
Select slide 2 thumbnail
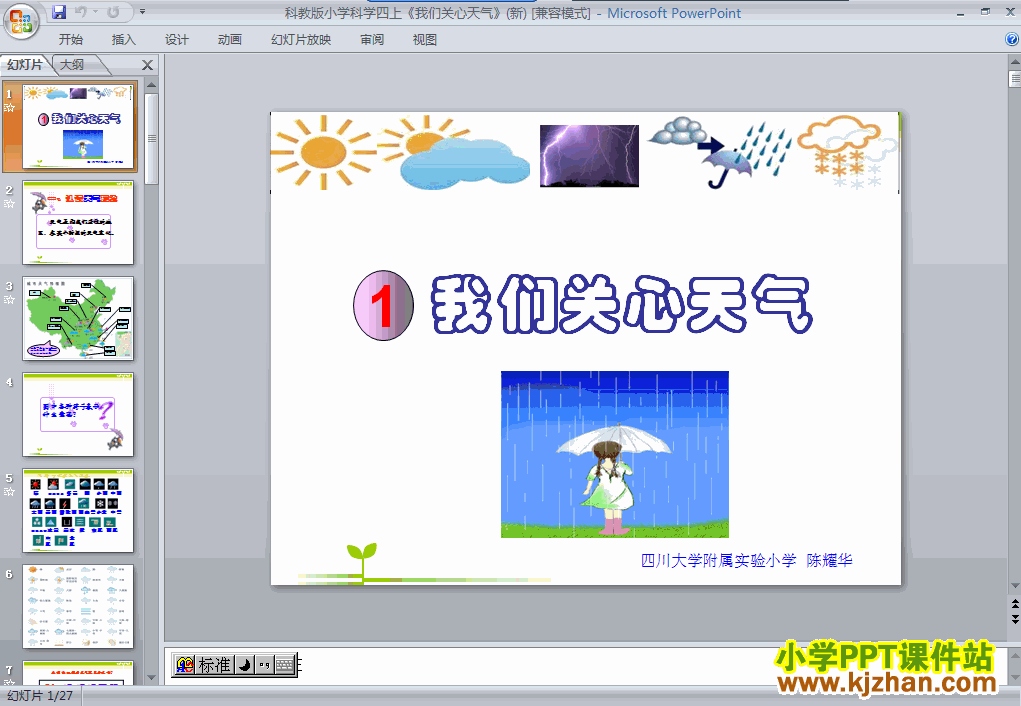[78, 223]
